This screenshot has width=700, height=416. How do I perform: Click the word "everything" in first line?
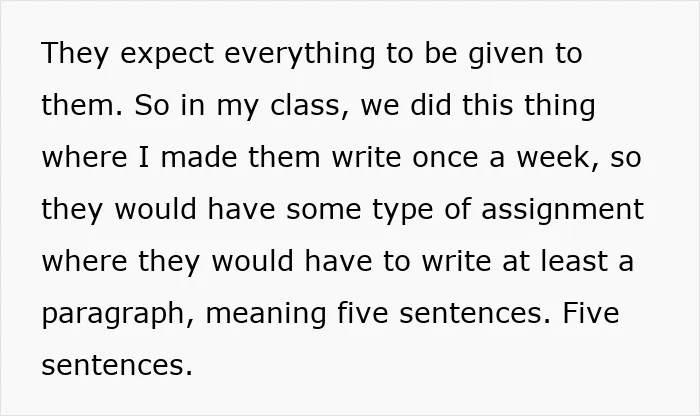tap(300, 54)
